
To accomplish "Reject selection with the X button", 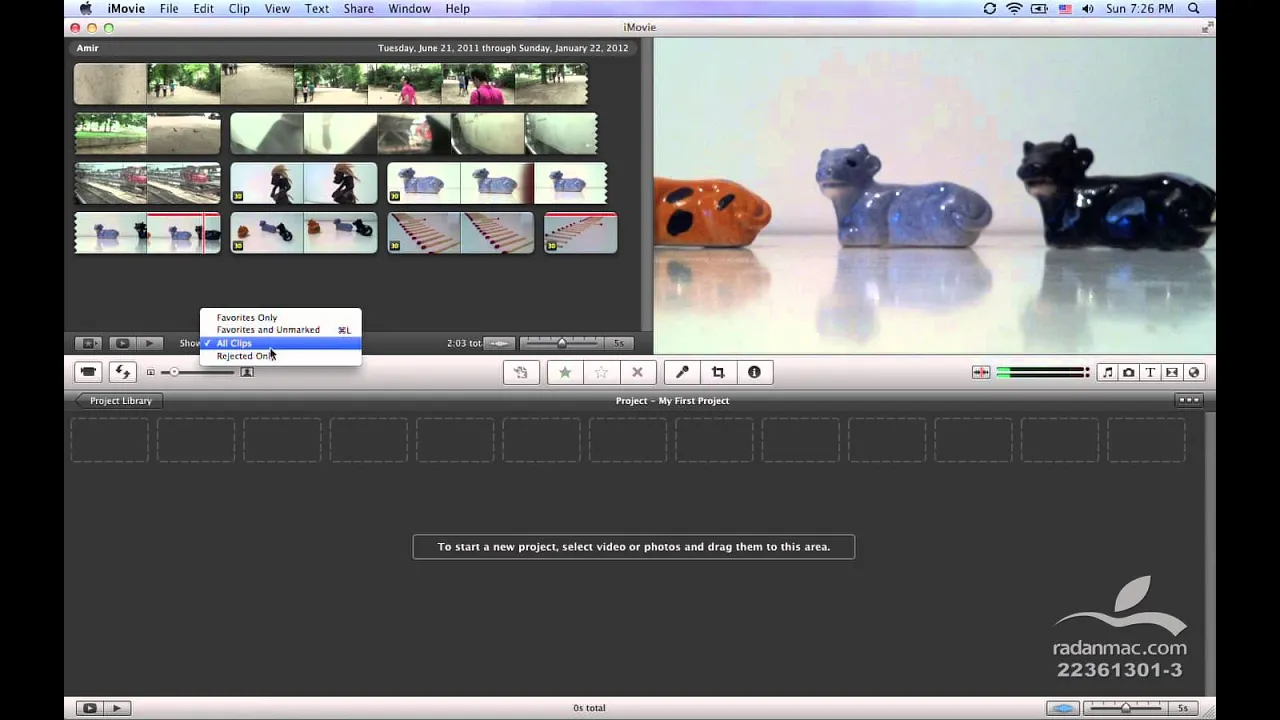I will (x=637, y=372).
